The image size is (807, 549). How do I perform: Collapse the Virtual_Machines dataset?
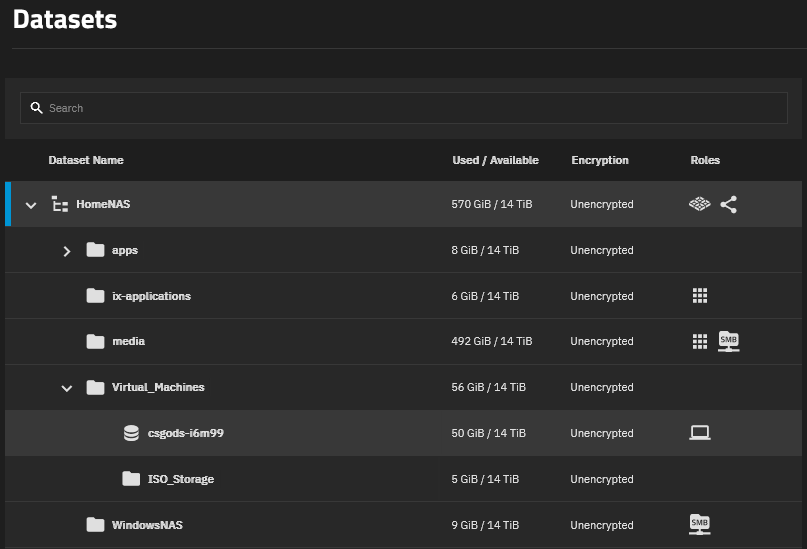point(67,388)
